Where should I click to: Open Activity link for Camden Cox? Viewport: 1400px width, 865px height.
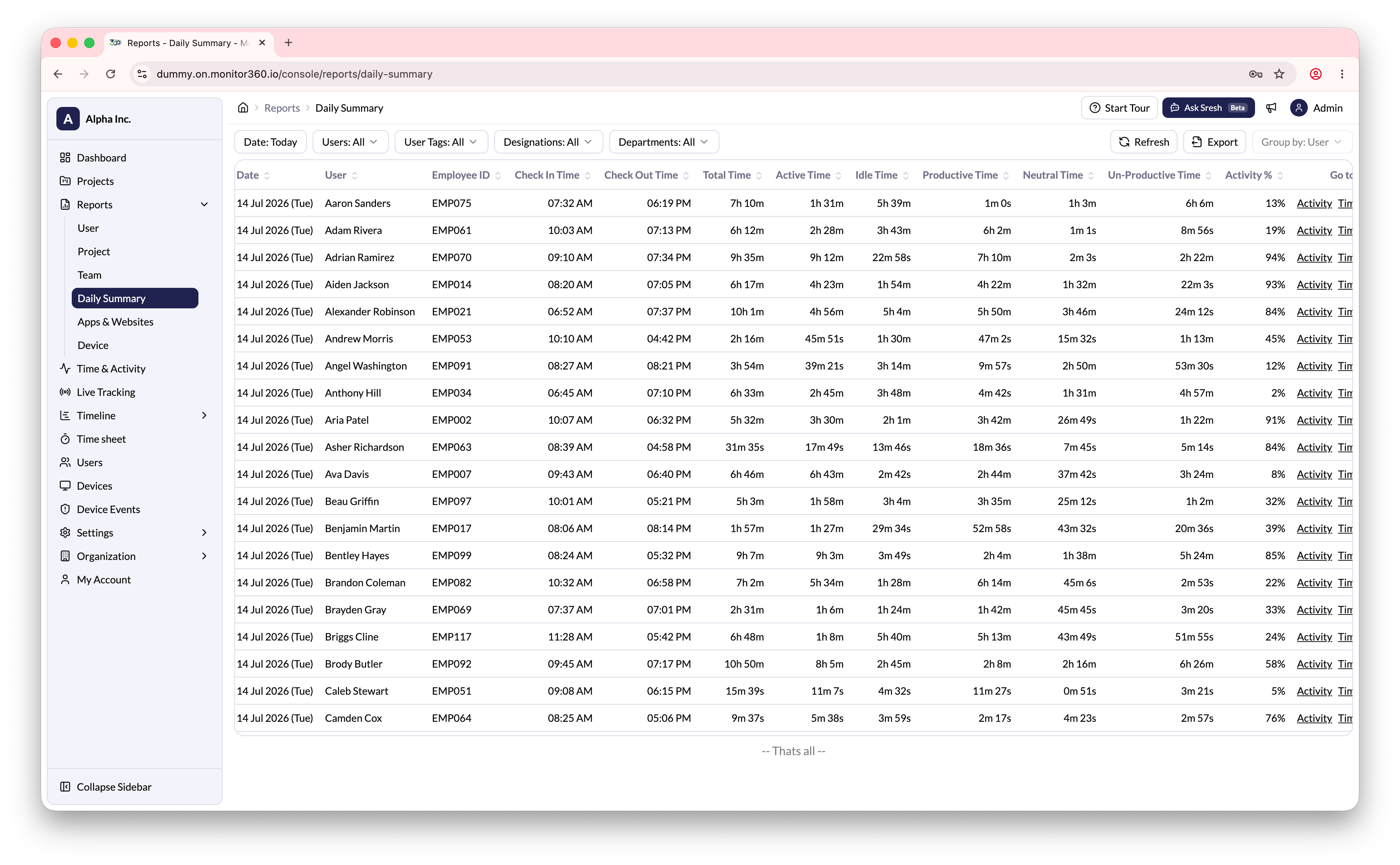(x=1314, y=718)
